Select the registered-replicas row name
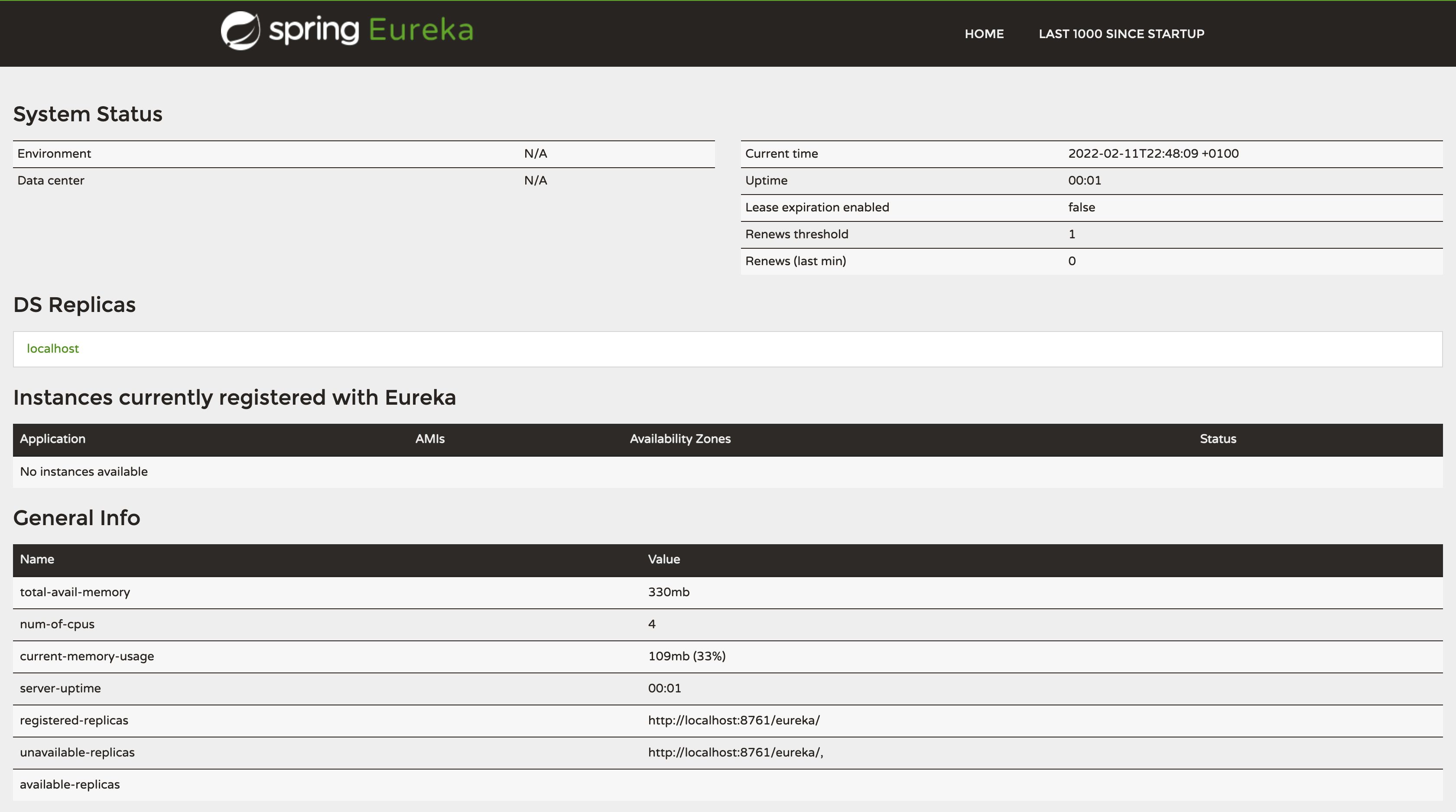Viewport: 1456px width, 812px height. point(74,721)
